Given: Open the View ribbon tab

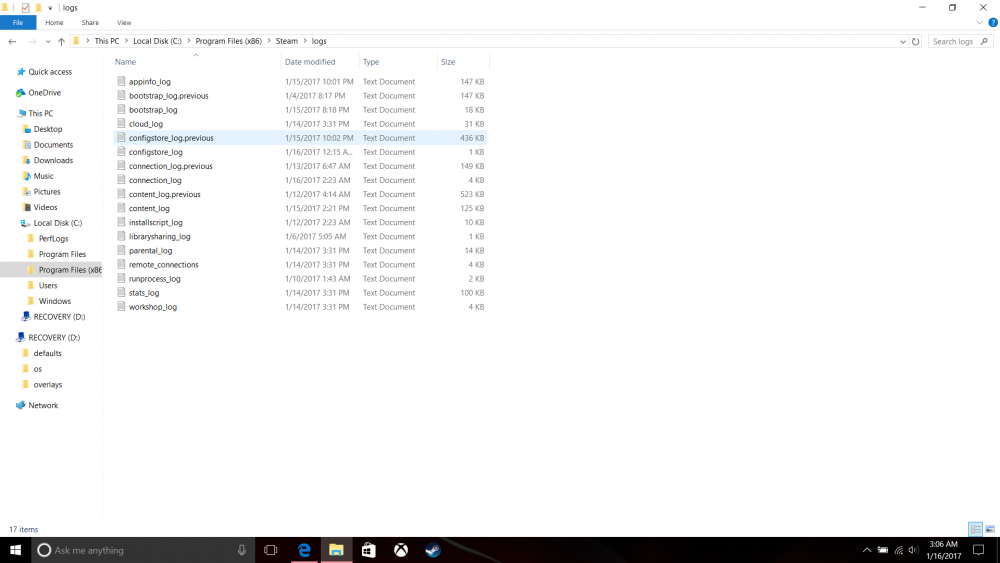Looking at the screenshot, I should click(x=124, y=22).
